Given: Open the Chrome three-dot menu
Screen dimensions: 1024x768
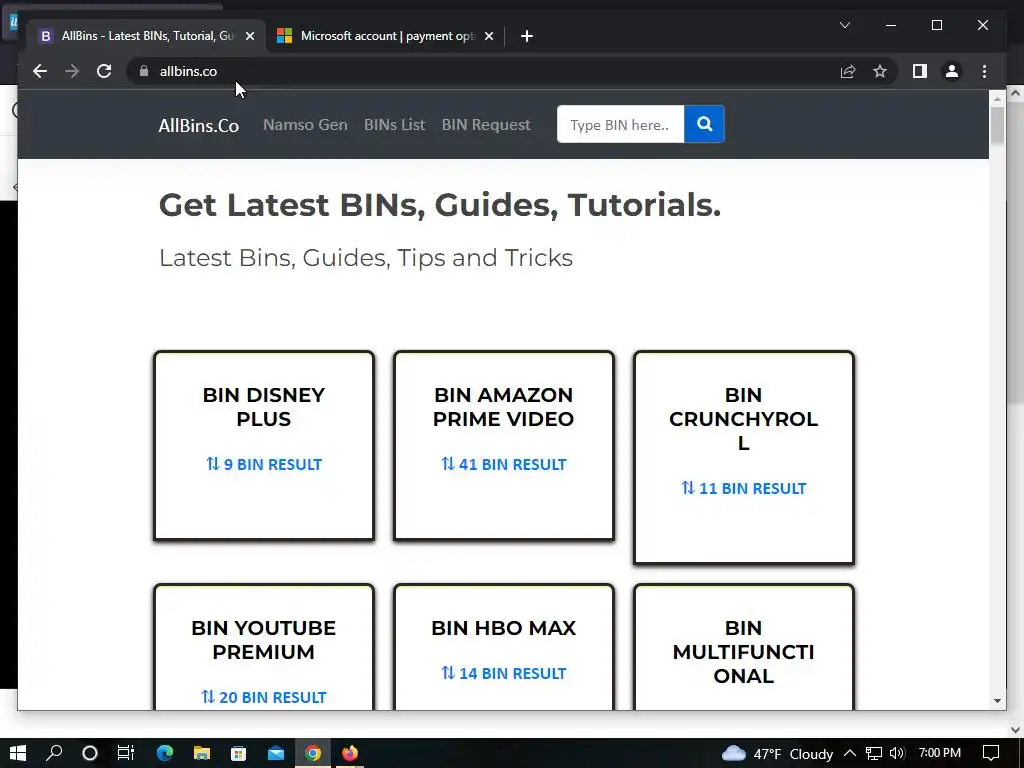Looking at the screenshot, I should [x=984, y=71].
